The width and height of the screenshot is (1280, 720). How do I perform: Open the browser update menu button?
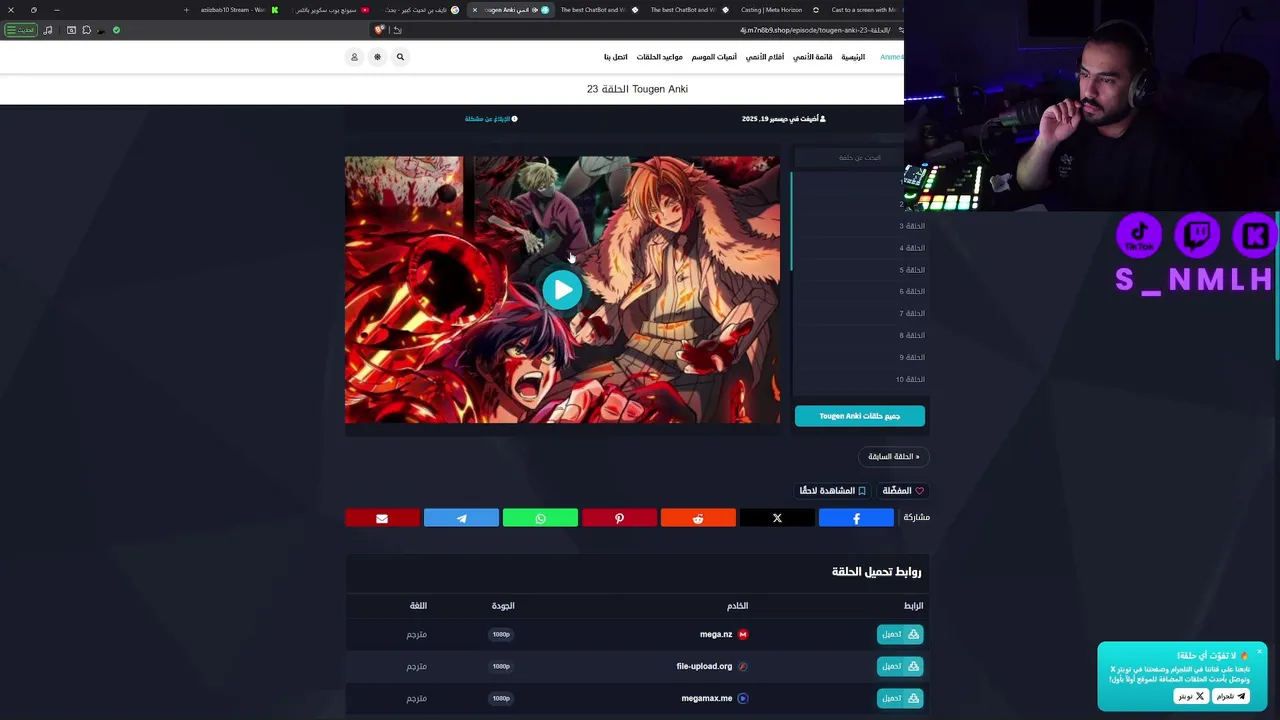tap(20, 30)
